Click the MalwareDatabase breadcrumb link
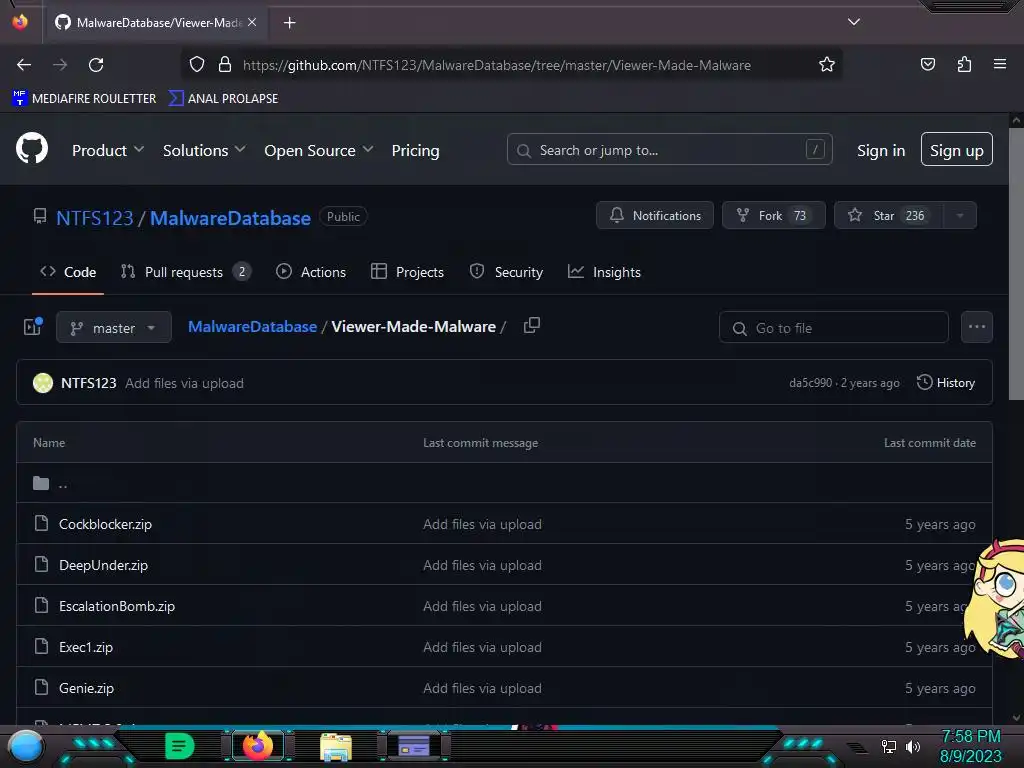The width and height of the screenshot is (1024, 768). click(x=252, y=327)
